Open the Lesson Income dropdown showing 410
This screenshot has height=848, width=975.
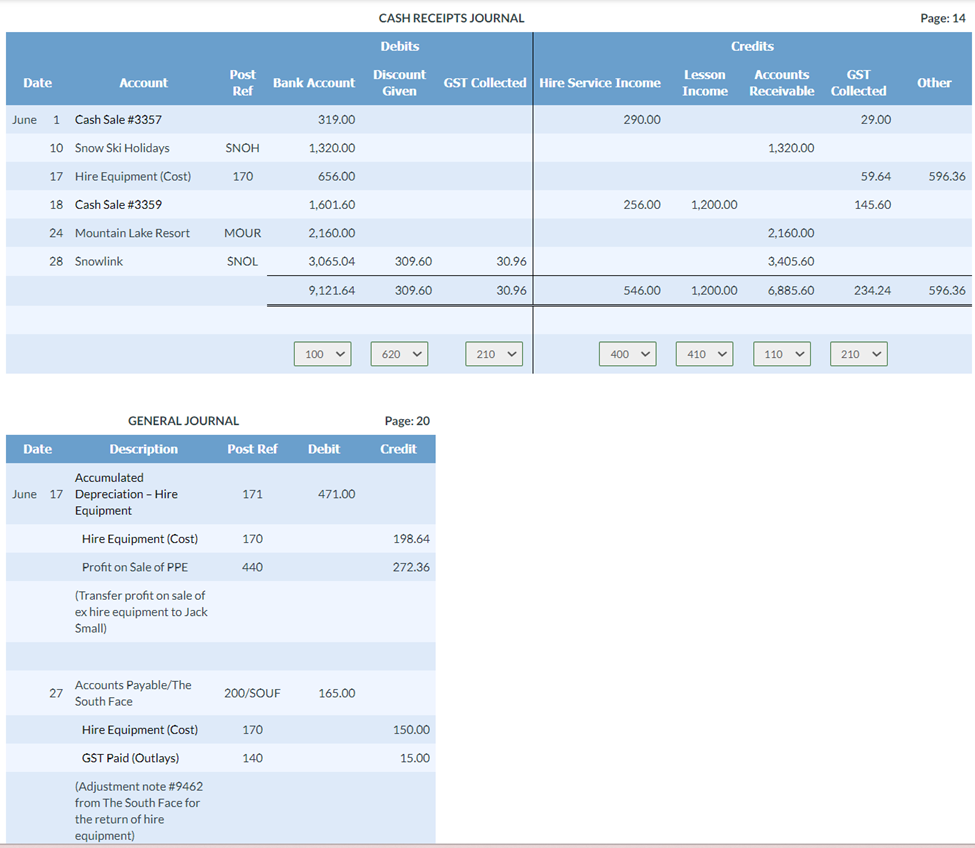coord(704,353)
